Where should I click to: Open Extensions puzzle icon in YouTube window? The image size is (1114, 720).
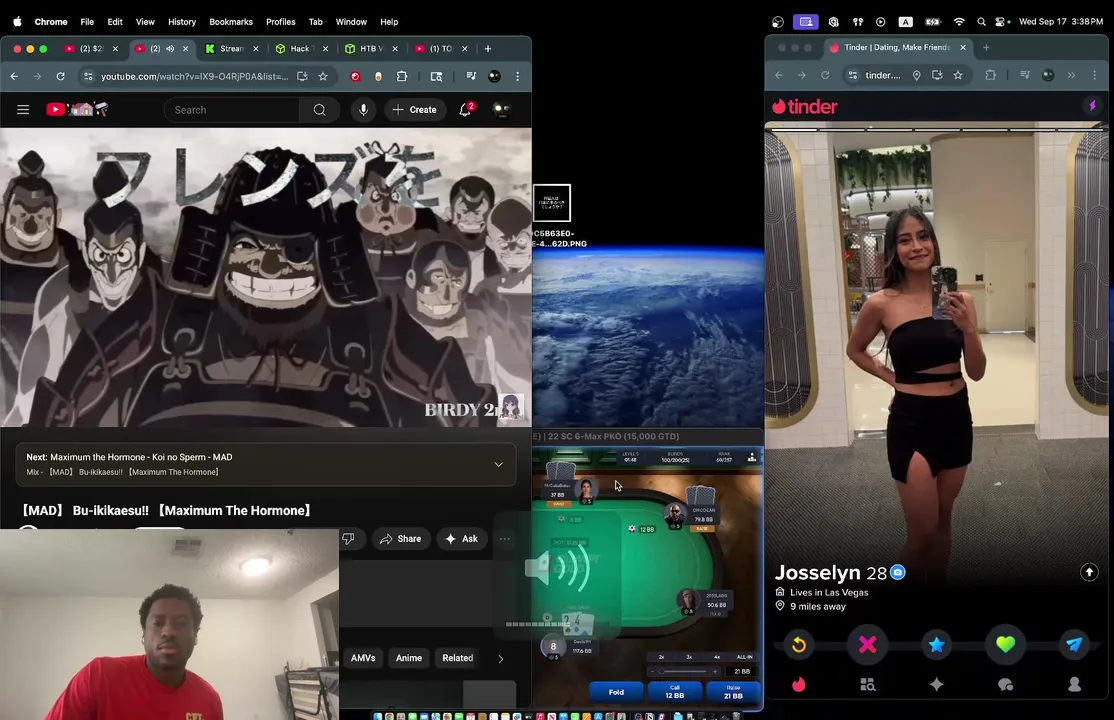pos(402,76)
